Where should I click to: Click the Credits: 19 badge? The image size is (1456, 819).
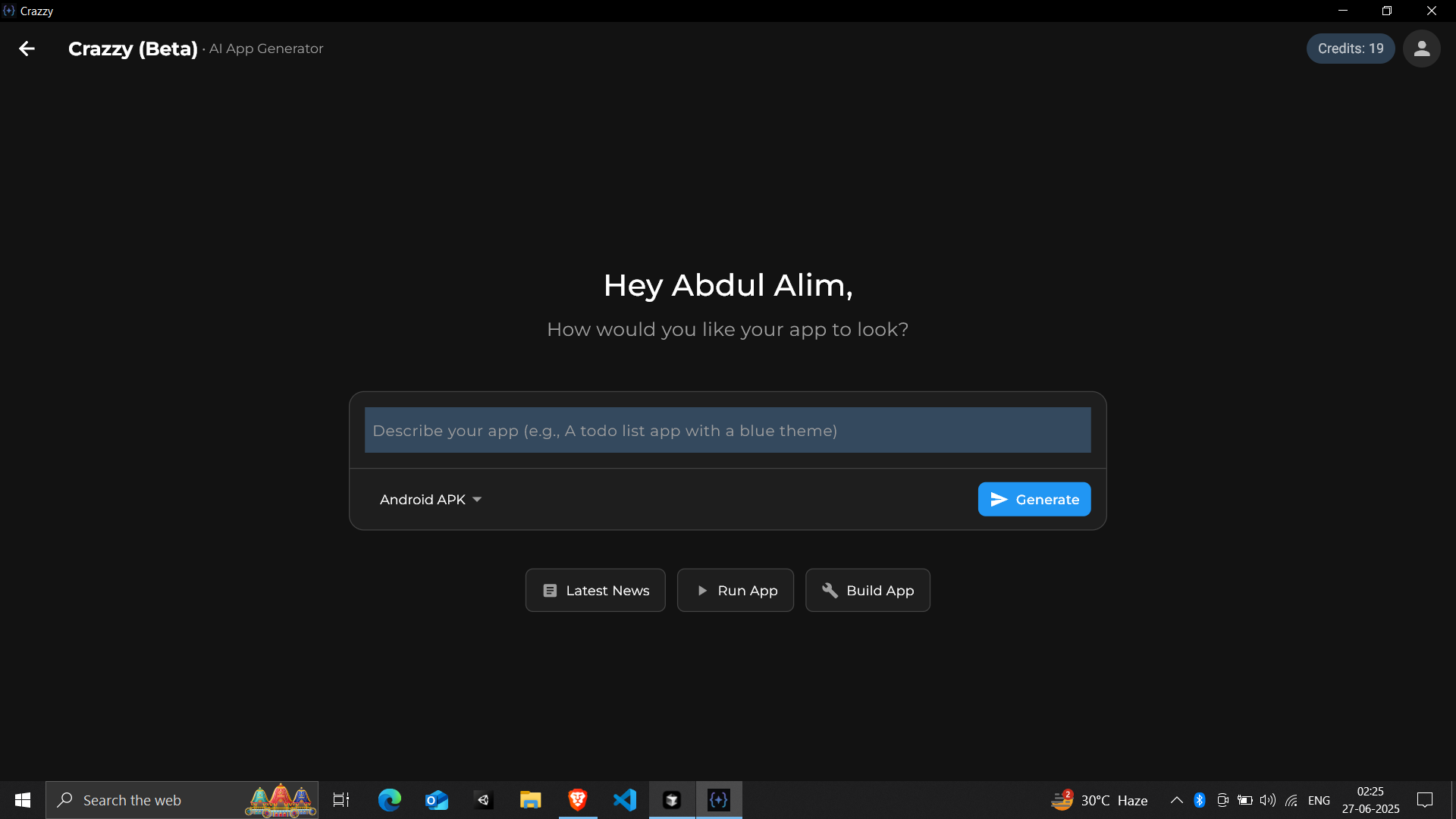(1351, 49)
